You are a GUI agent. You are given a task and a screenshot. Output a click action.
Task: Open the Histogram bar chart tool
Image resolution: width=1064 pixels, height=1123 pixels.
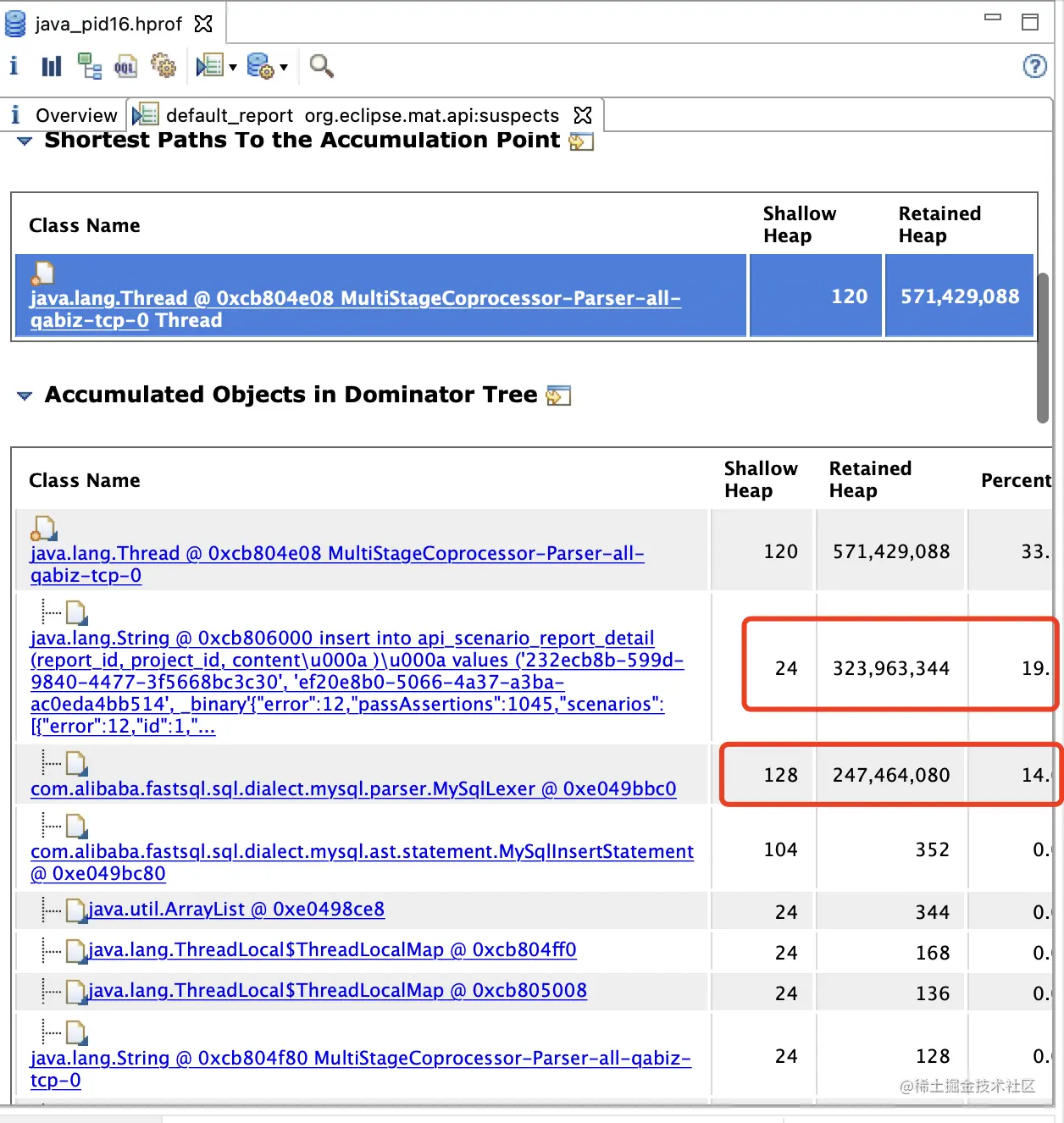pyautogui.click(x=52, y=66)
